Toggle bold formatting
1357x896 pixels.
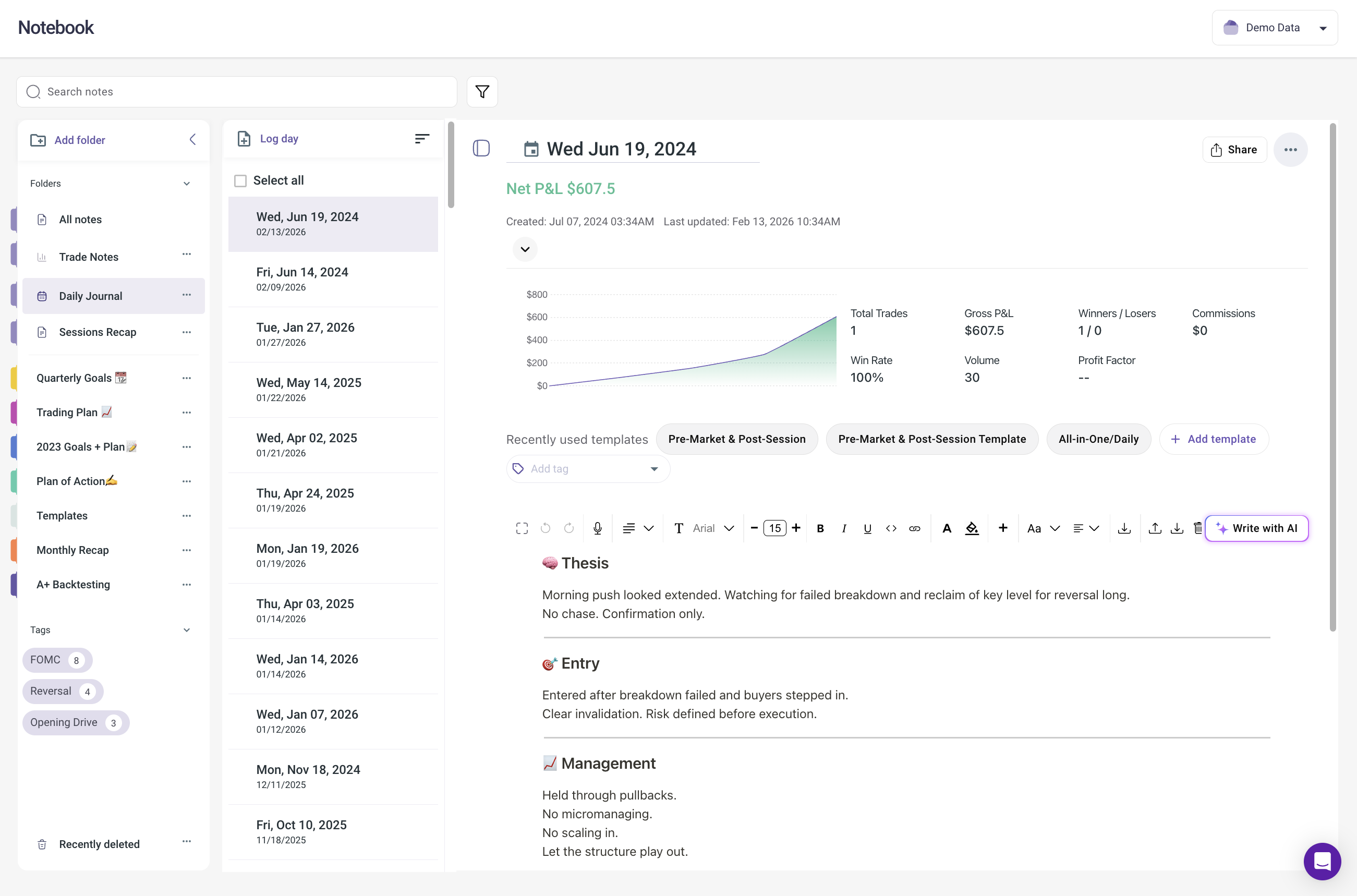[820, 528]
